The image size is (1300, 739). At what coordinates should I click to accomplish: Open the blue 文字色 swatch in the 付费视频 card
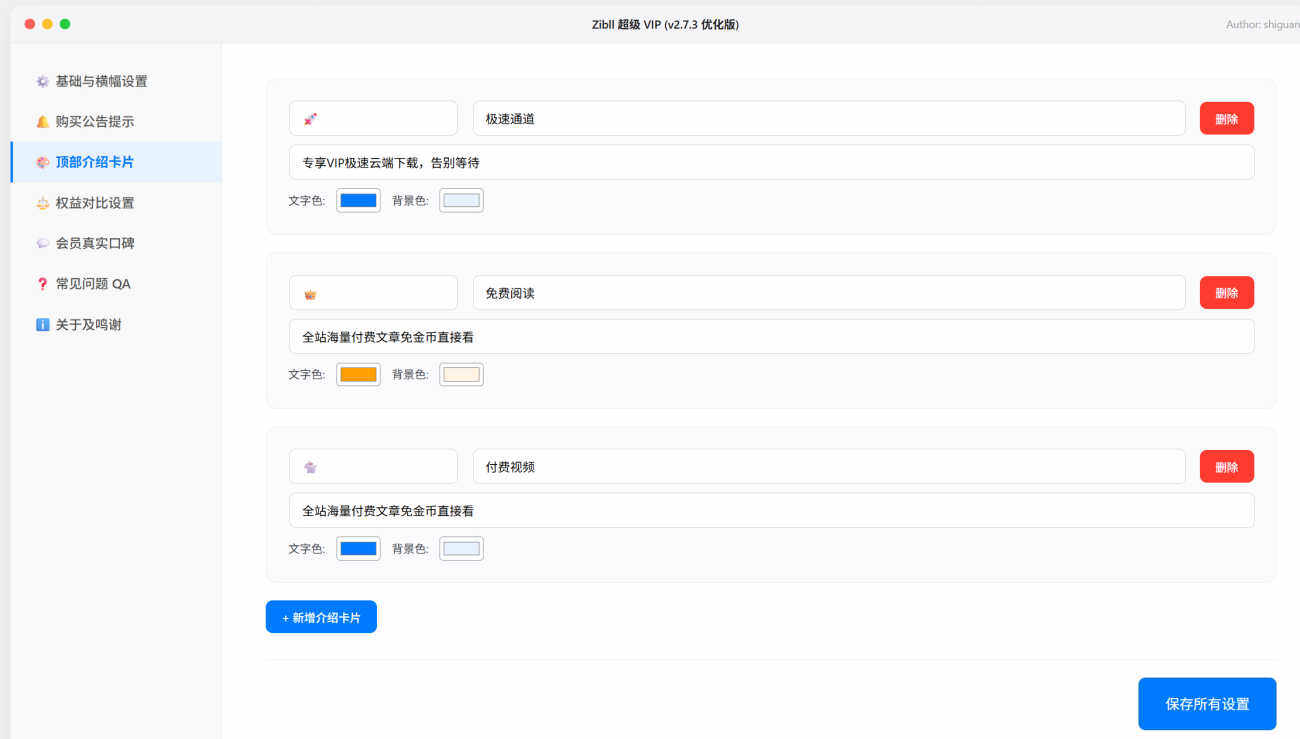point(358,548)
